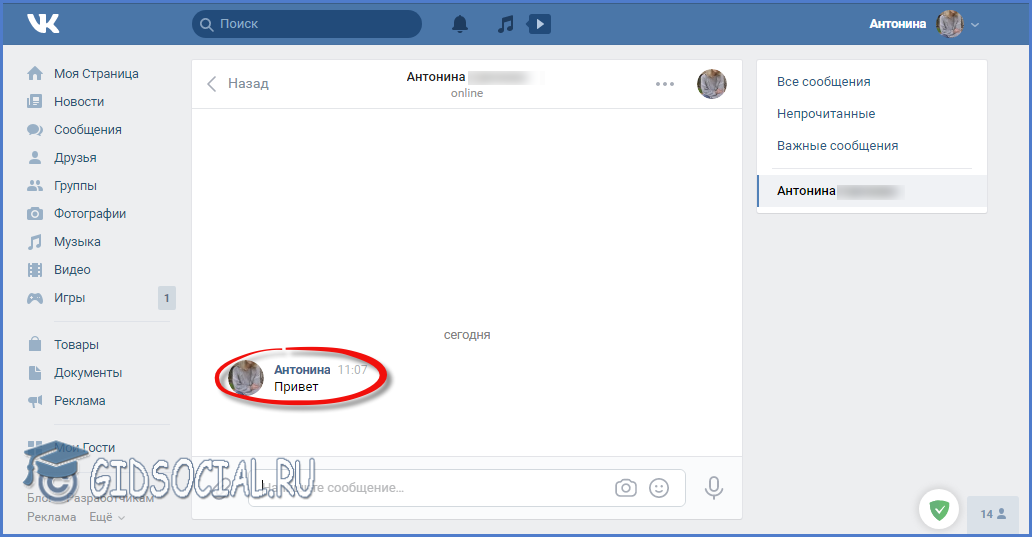Open Игры section
Screen dimensions: 1032x537
(69, 297)
